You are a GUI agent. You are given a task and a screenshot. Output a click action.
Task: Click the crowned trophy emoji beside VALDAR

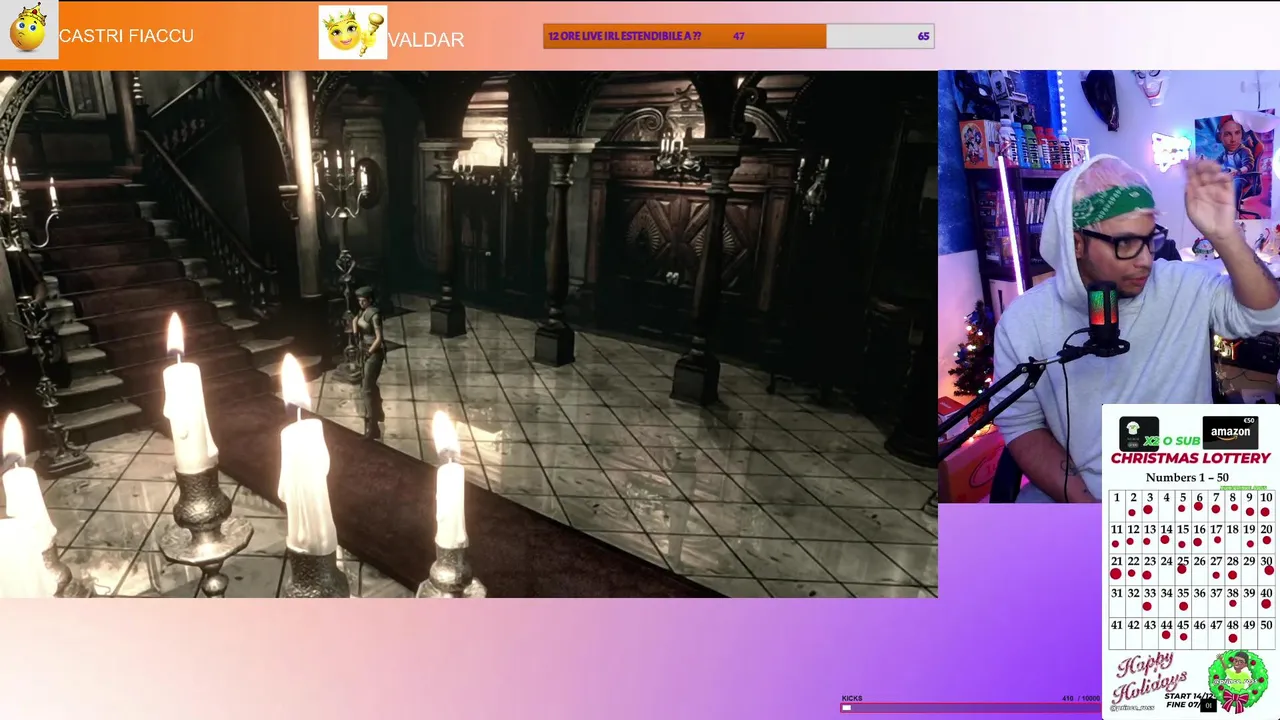(352, 32)
